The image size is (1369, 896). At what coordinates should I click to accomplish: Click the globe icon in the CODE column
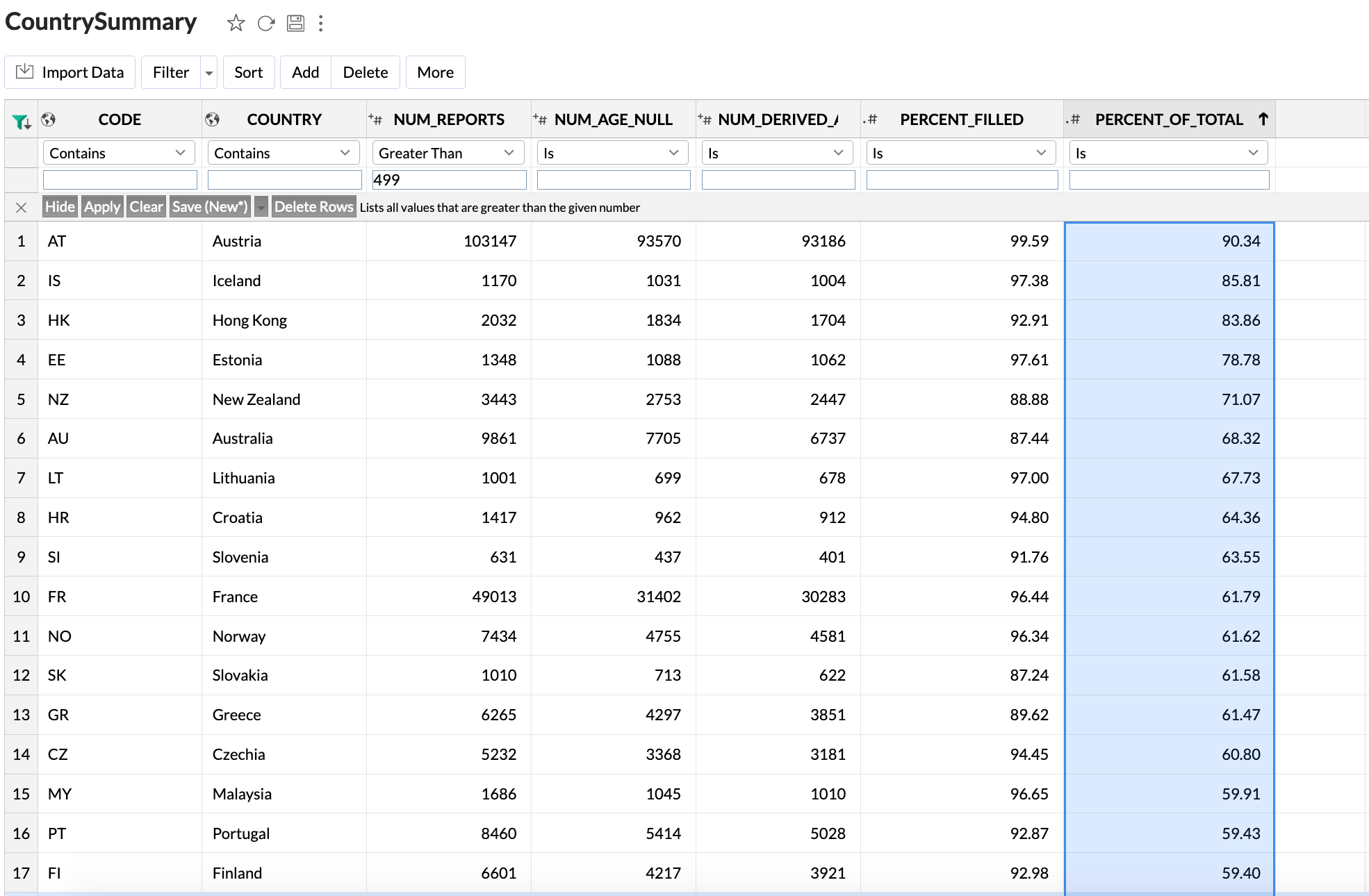coord(49,119)
